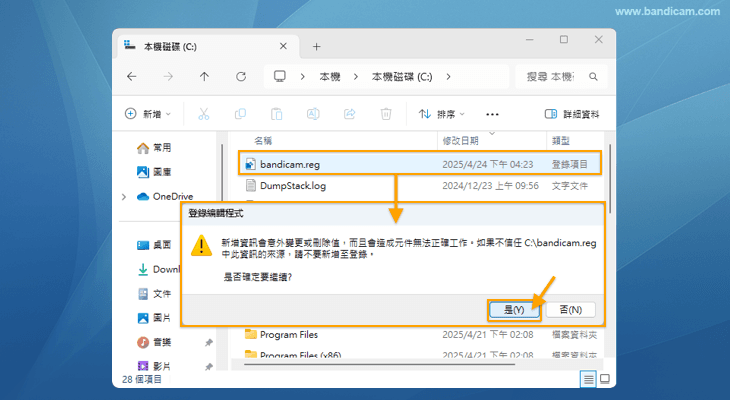Add a new tab with plus

pos(317,47)
